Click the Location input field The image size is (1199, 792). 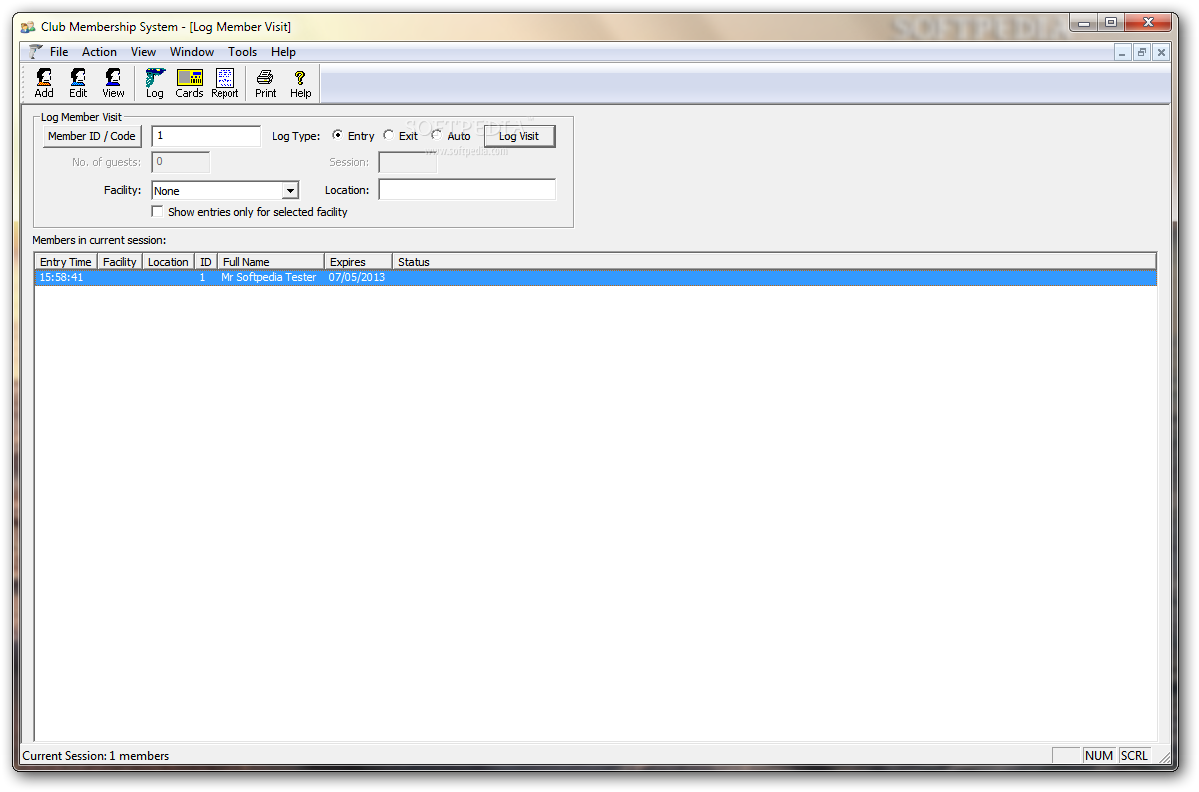(x=467, y=190)
